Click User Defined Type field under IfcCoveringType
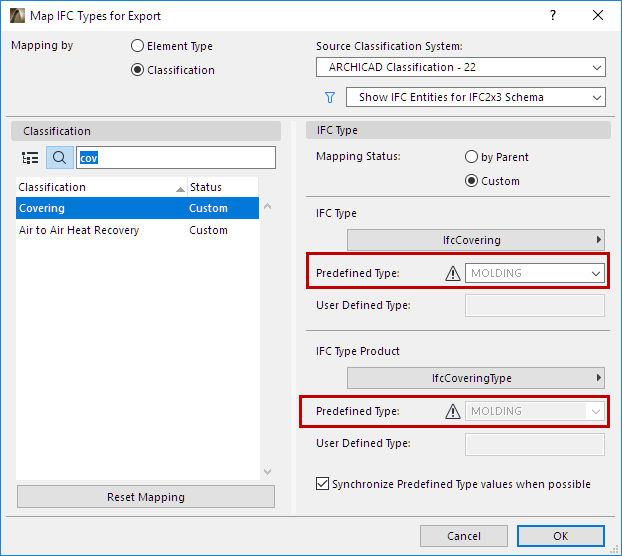 tap(535, 444)
